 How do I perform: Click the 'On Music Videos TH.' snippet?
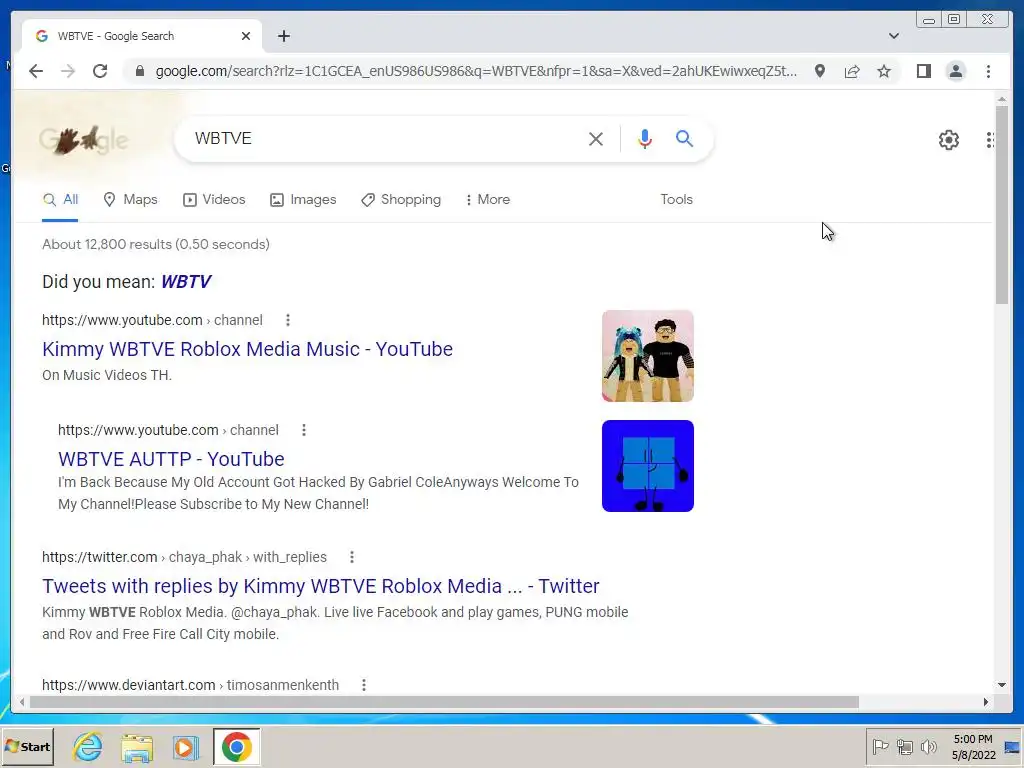pyautogui.click(x=106, y=376)
